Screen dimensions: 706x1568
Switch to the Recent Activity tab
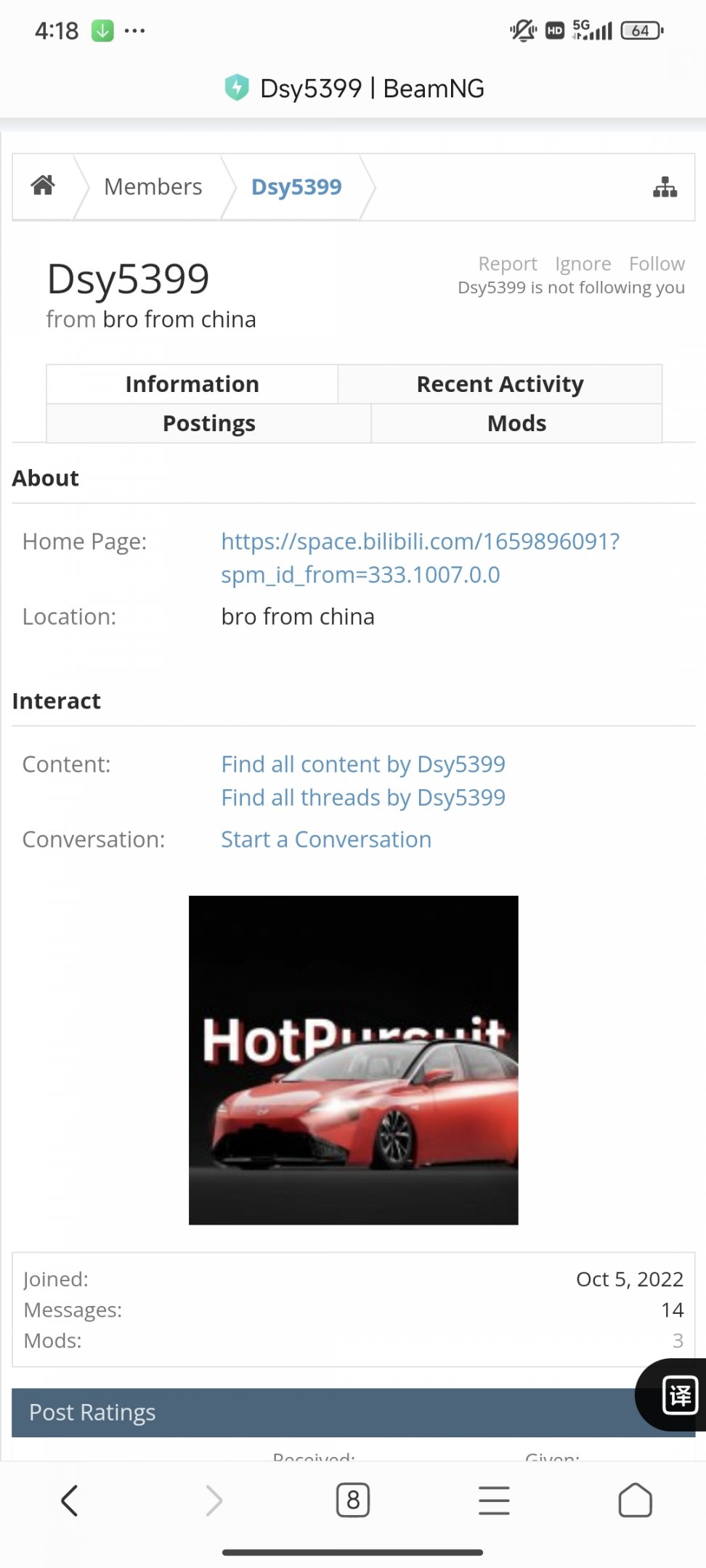500,384
